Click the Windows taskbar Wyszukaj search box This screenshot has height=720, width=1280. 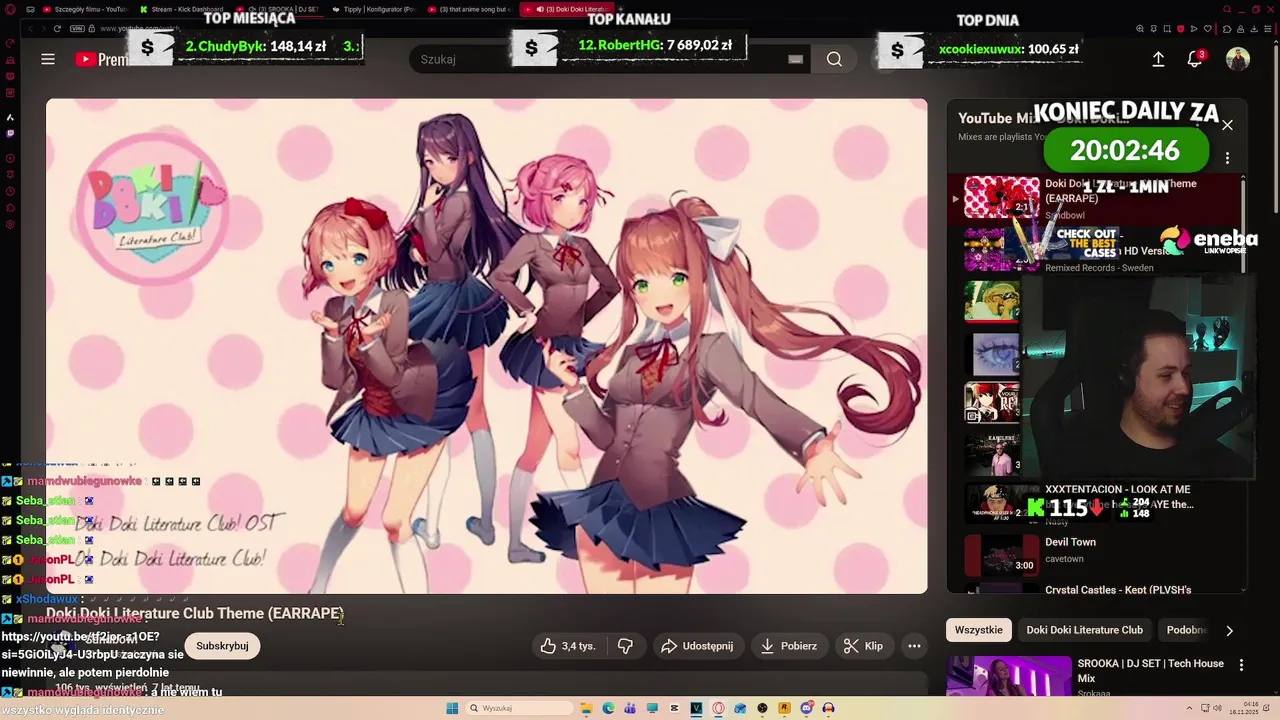click(x=520, y=708)
